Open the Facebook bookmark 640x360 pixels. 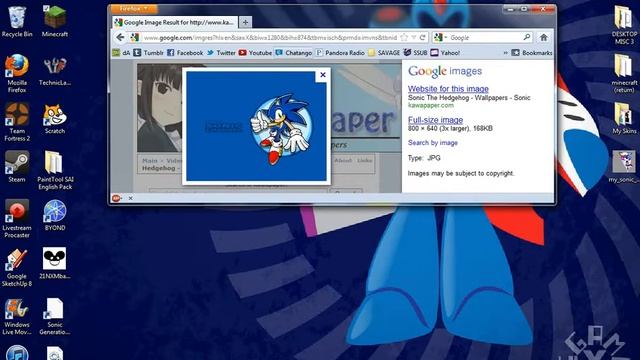pyautogui.click(x=185, y=53)
